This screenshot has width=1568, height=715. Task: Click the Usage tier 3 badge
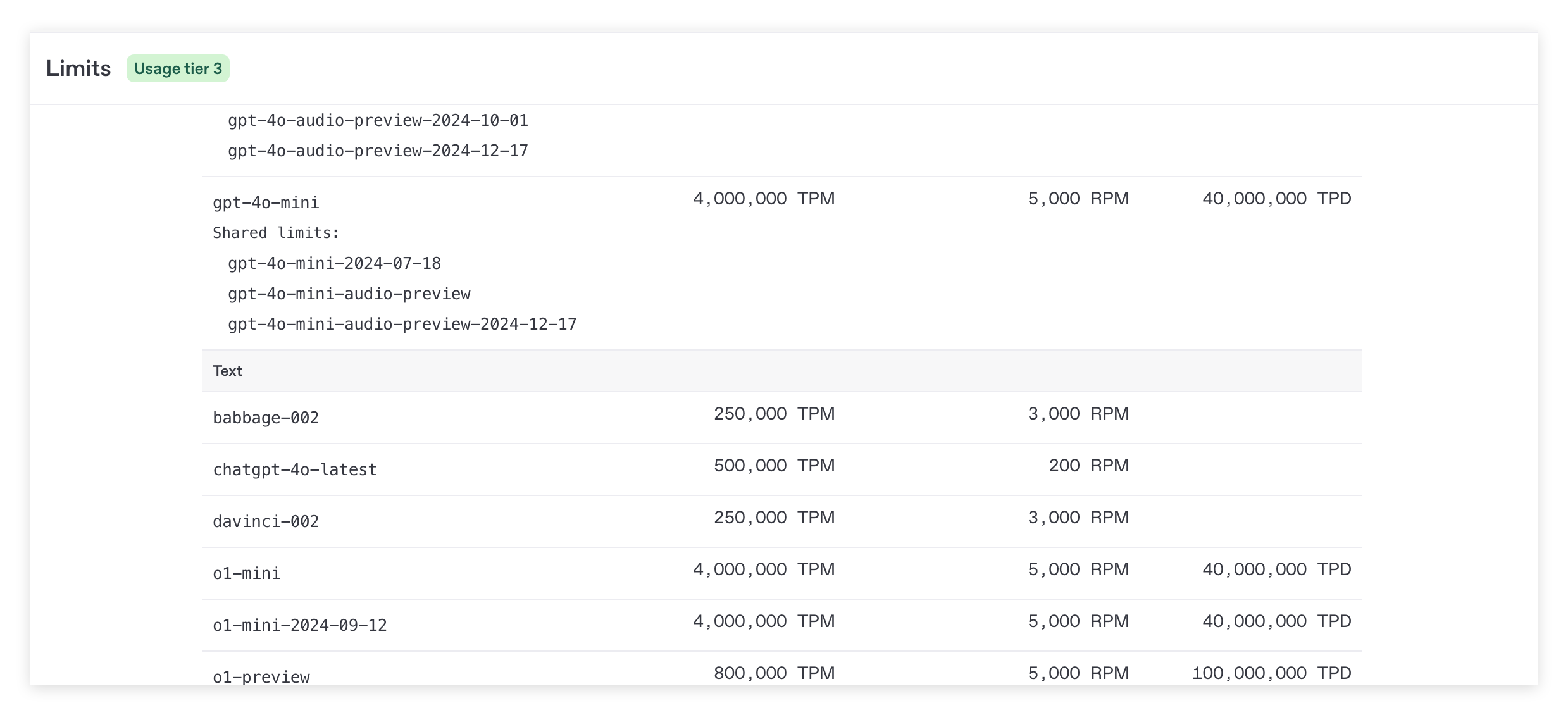(178, 68)
